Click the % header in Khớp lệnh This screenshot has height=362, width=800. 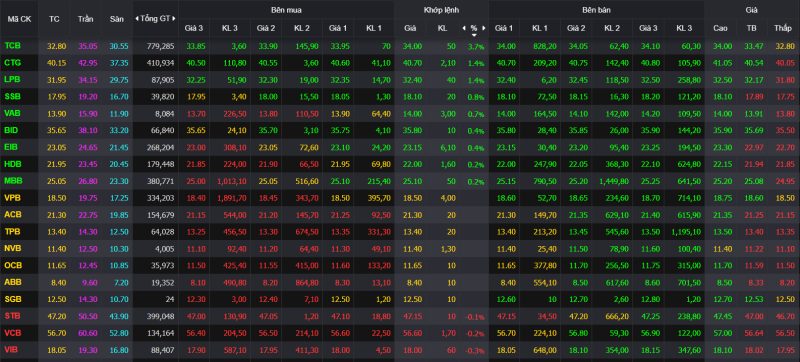point(474,28)
